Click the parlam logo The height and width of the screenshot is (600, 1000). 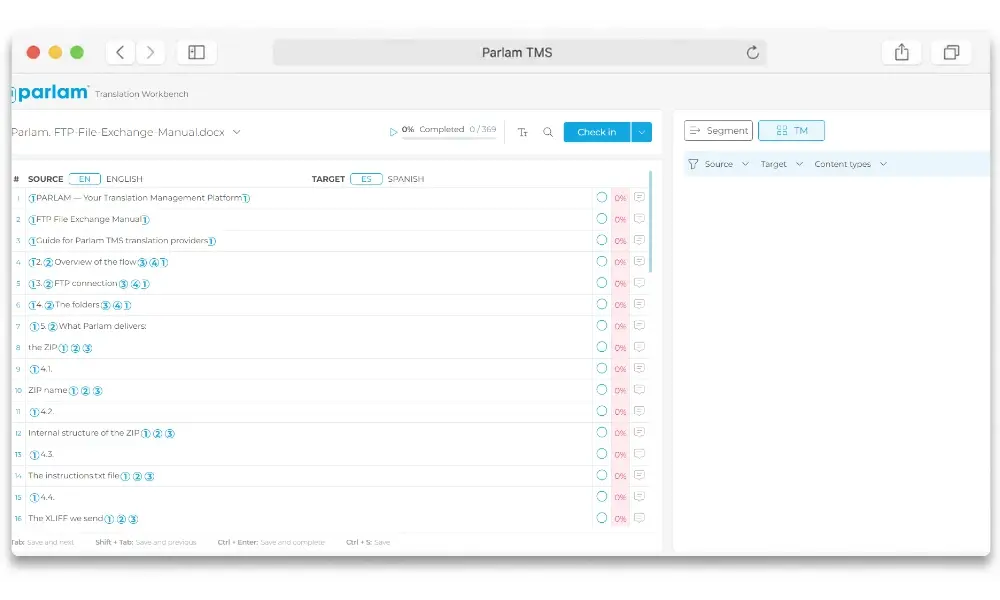click(x=50, y=93)
